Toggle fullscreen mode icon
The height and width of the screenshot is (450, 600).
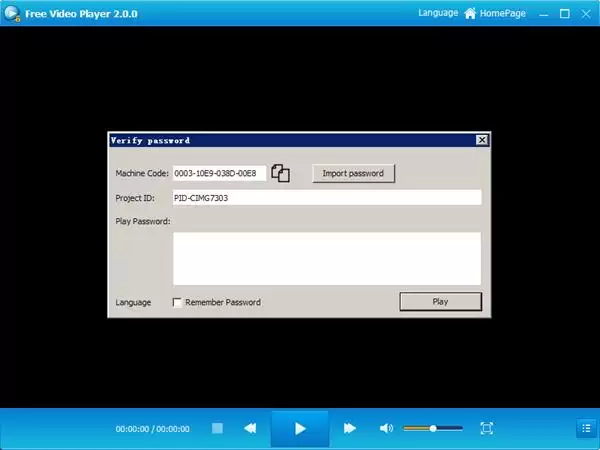487,428
